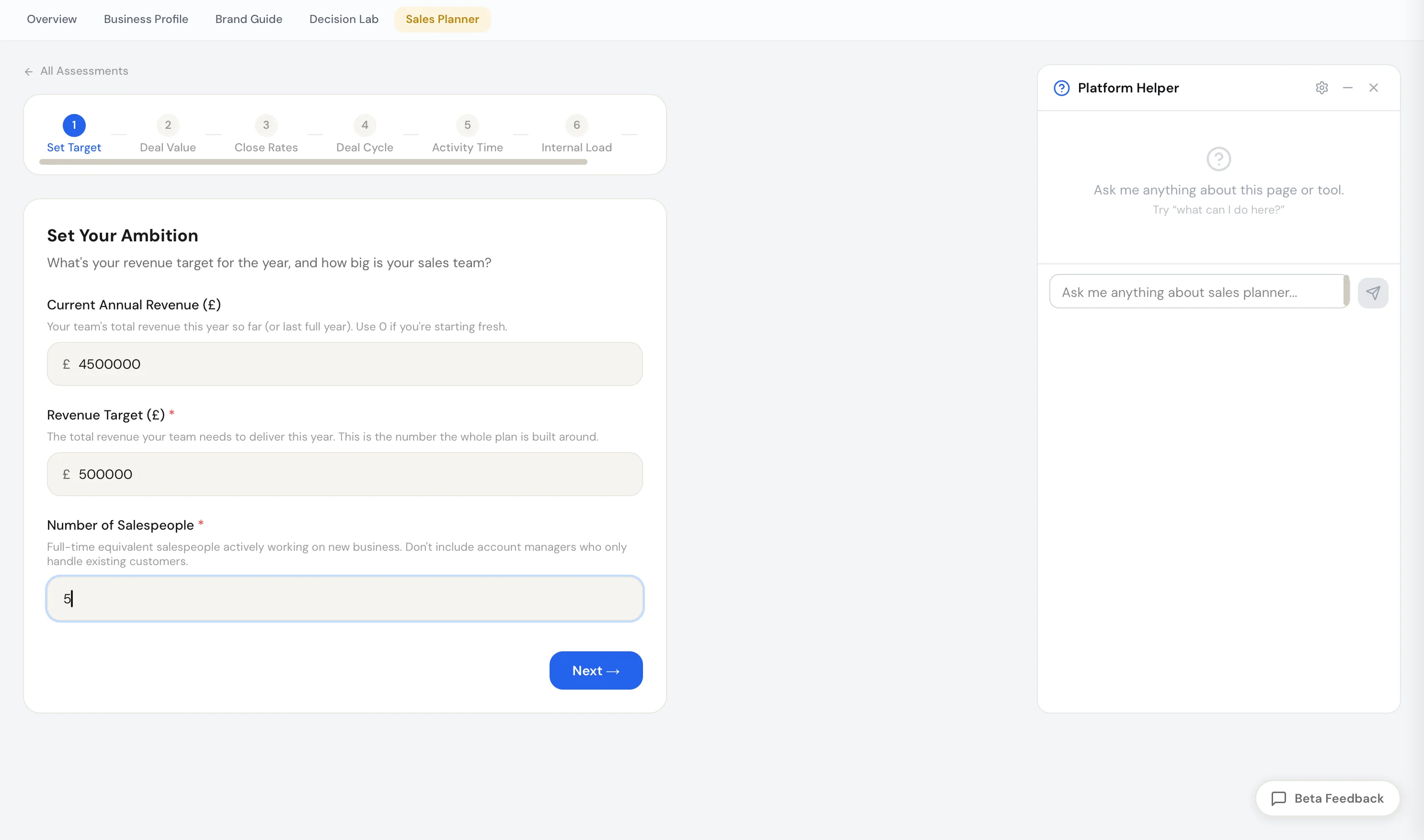
Task: Close the Platform Helper panel
Action: tap(1374, 88)
